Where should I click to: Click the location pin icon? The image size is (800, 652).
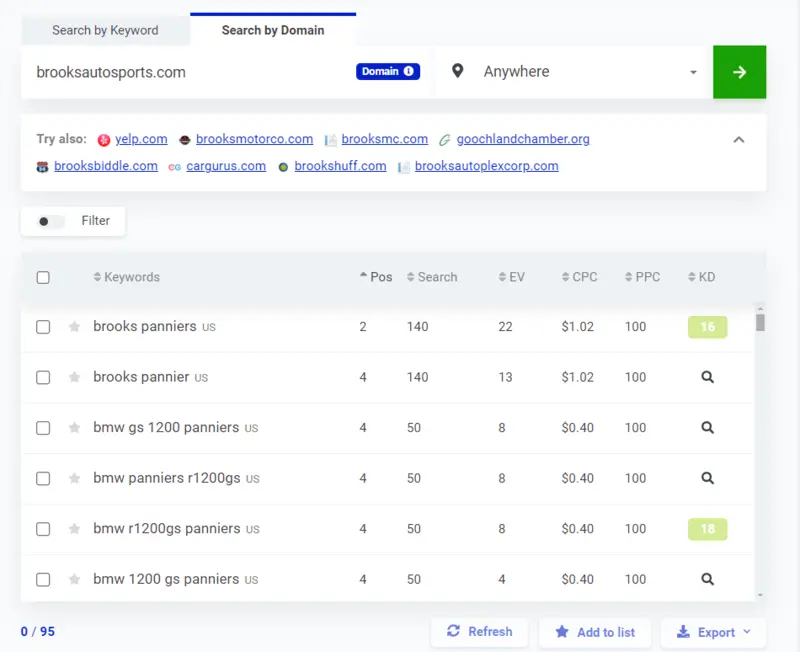458,71
